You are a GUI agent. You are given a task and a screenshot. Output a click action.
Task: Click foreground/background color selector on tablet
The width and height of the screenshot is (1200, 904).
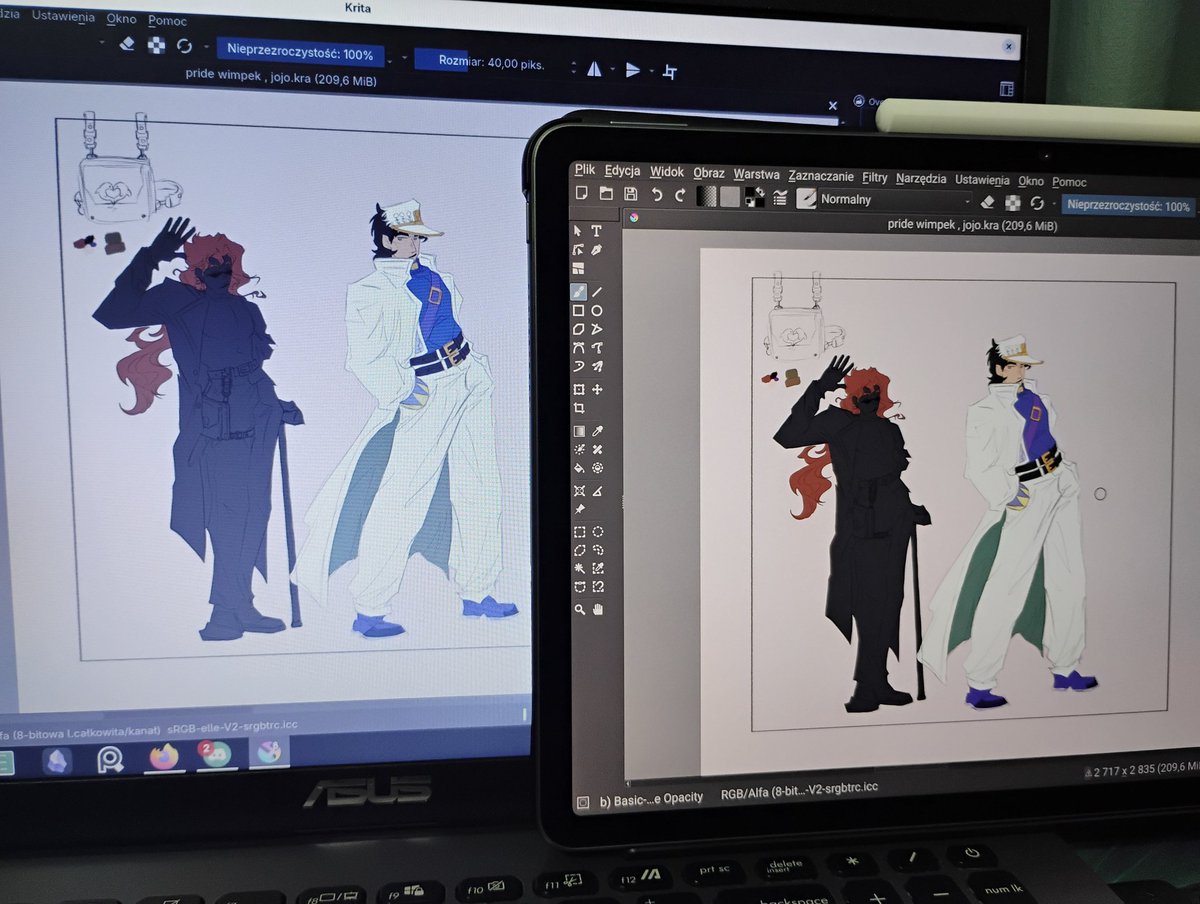(755, 198)
